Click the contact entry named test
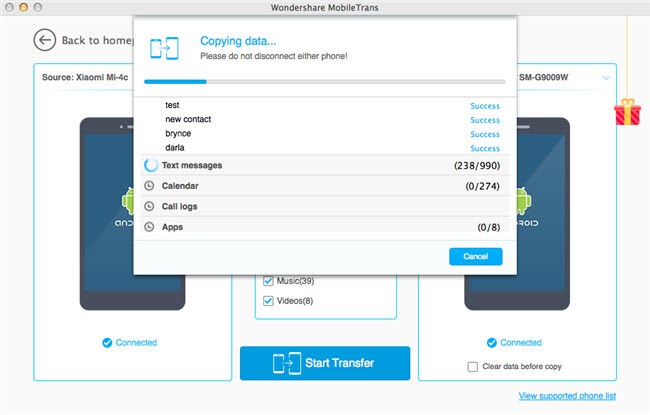650x415 pixels. (172, 105)
